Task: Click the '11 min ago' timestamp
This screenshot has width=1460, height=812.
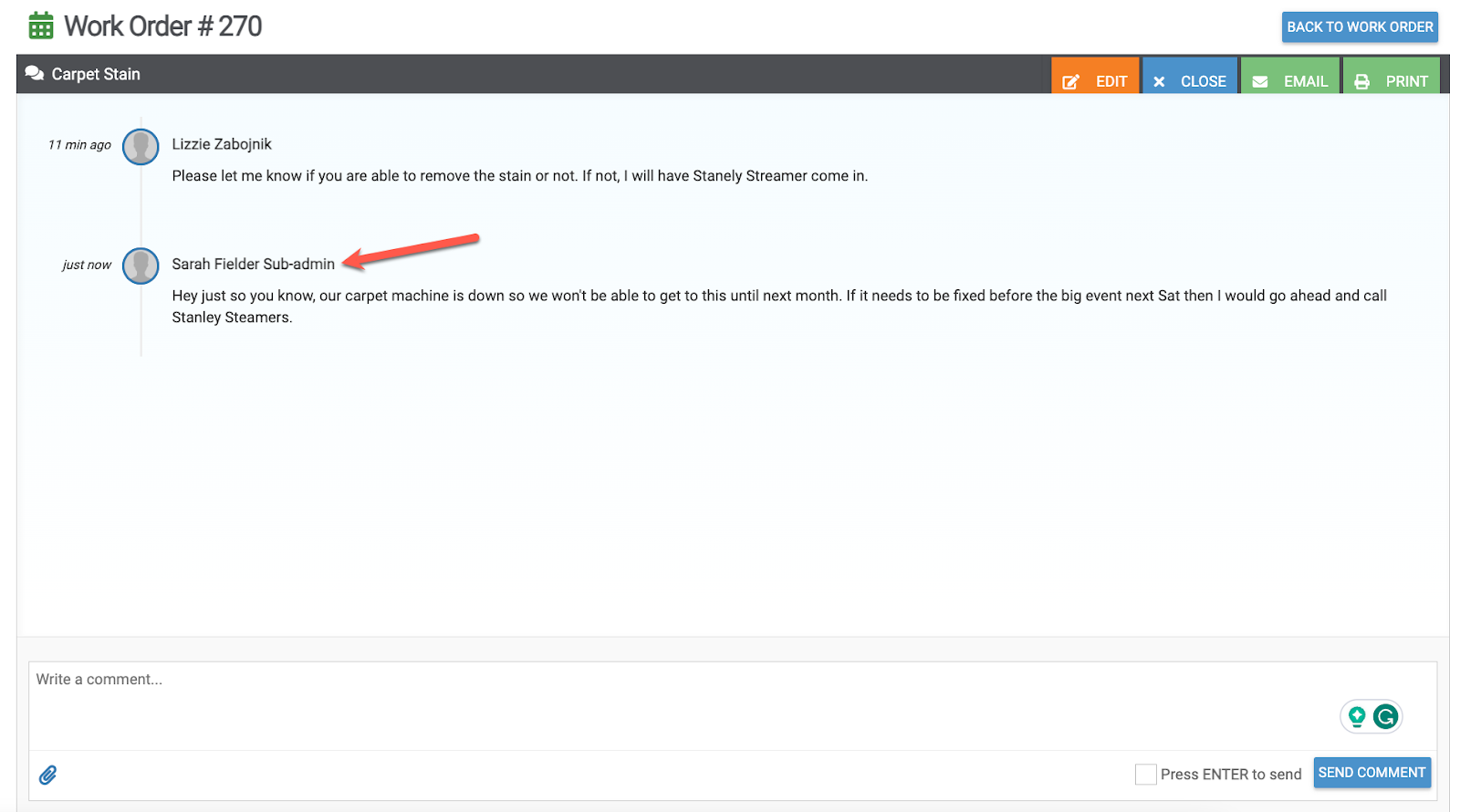Action: [79, 145]
